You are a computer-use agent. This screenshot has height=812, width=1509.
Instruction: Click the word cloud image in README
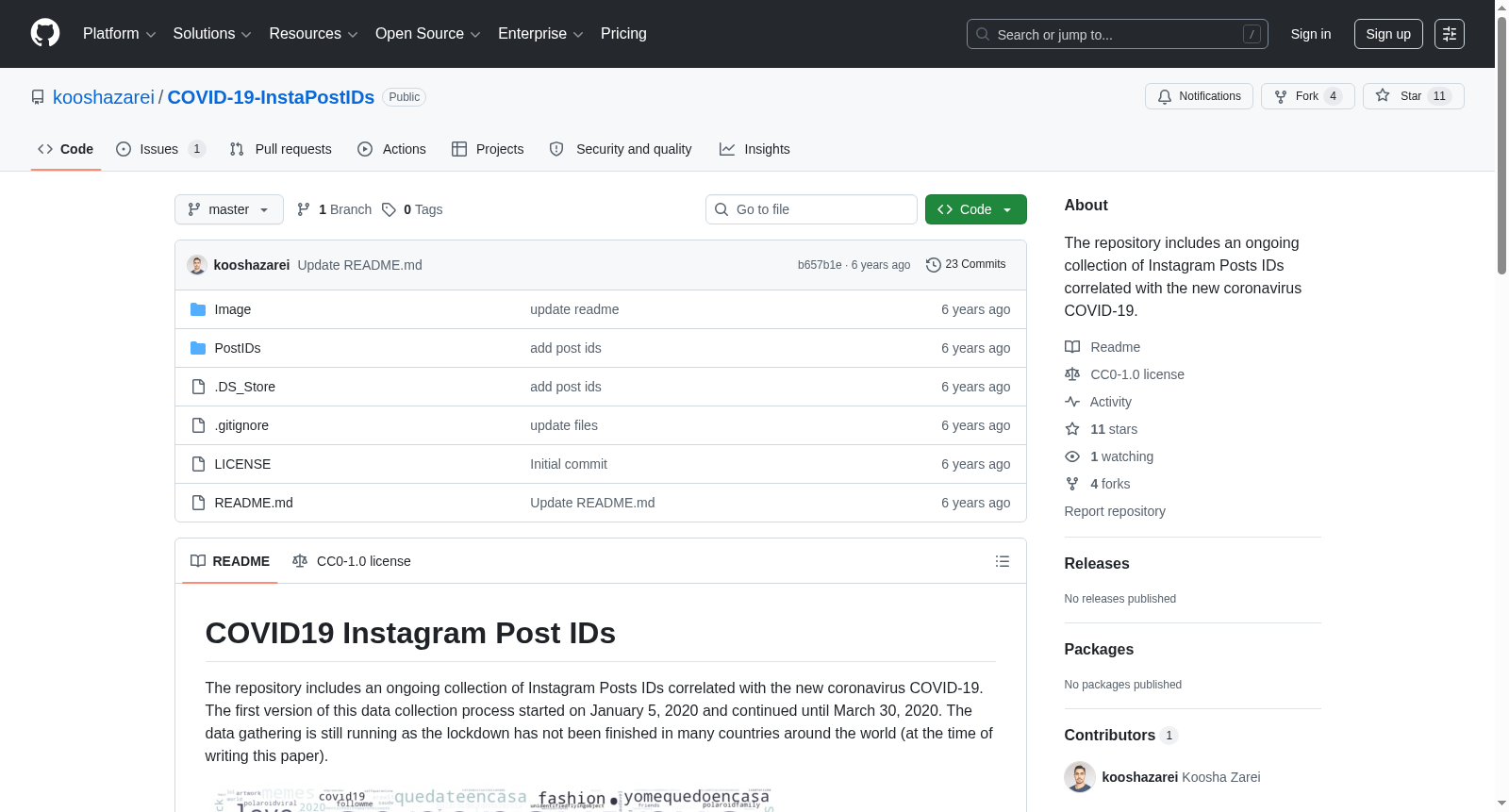click(x=490, y=798)
